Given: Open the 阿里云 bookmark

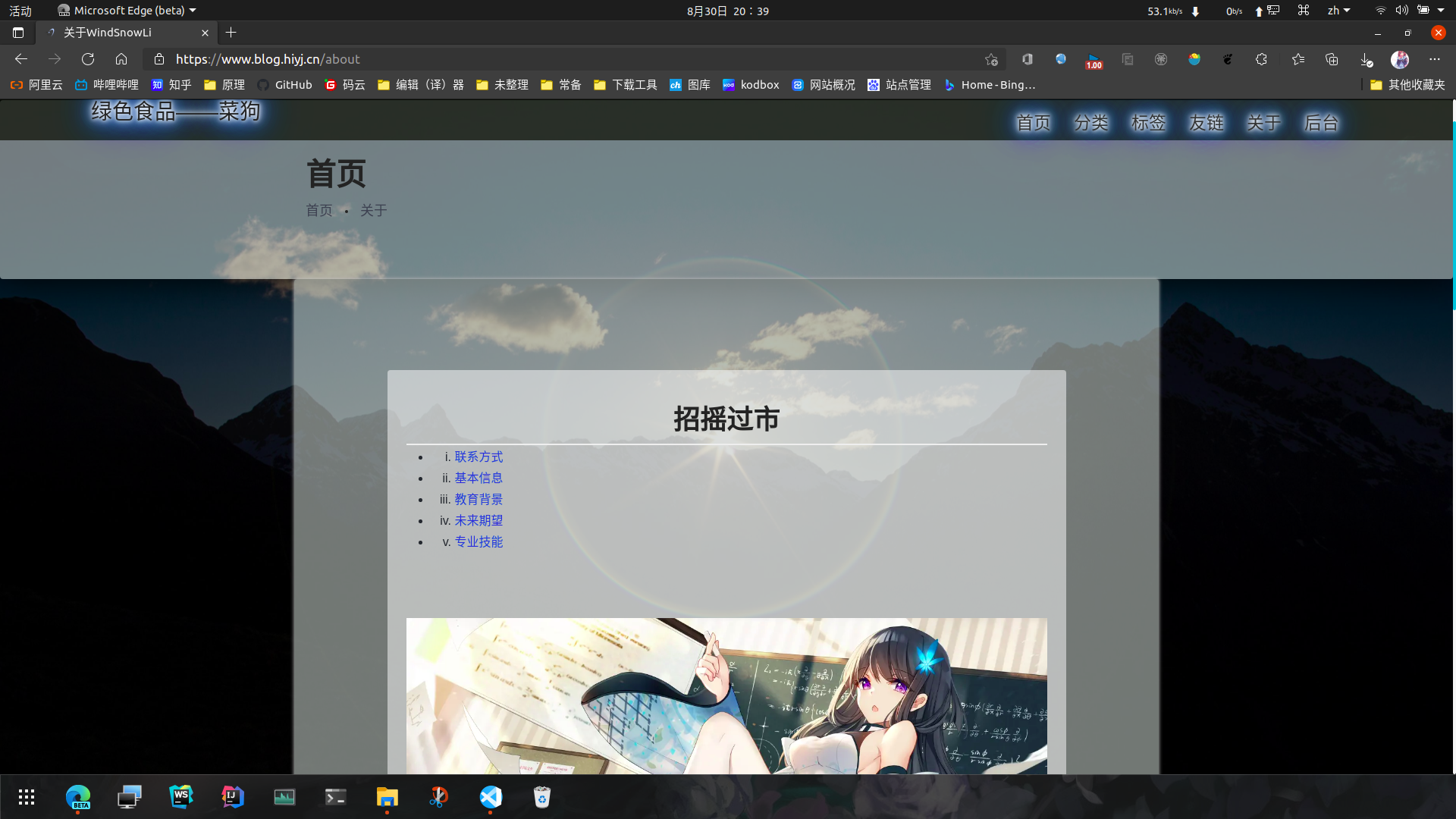Looking at the screenshot, I should (x=36, y=85).
